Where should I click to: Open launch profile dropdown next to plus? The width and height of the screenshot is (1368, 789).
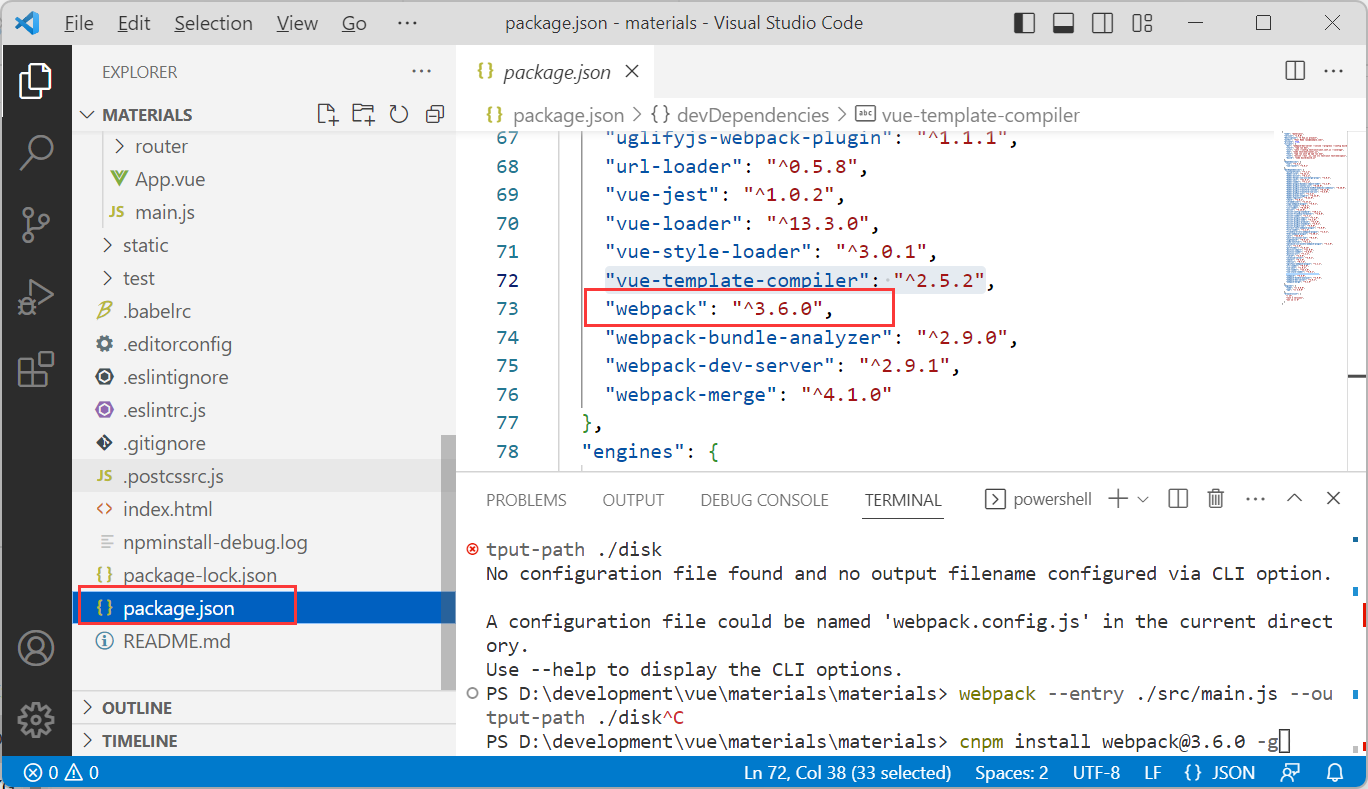click(1144, 499)
